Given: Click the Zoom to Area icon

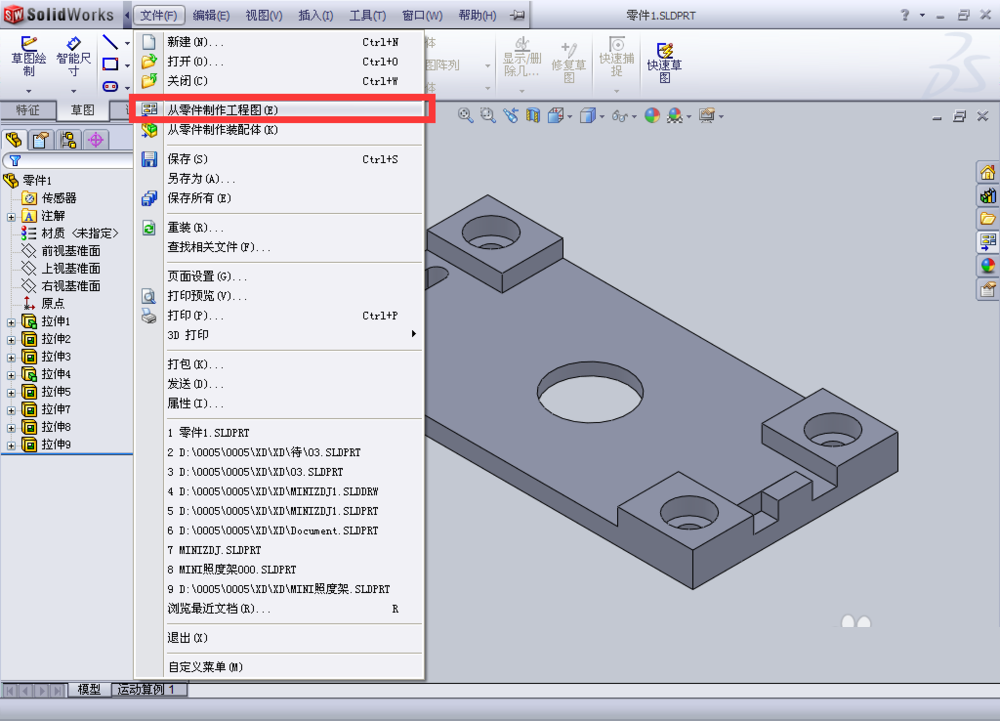Looking at the screenshot, I should point(488,115).
